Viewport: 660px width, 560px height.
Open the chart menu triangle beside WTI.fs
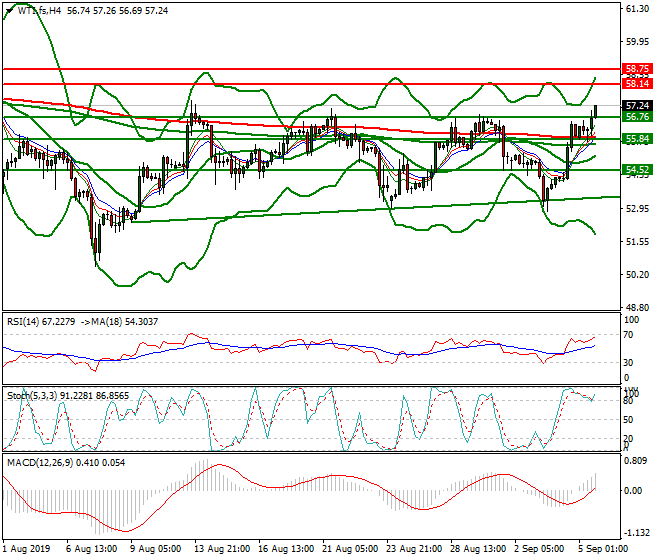(9, 11)
